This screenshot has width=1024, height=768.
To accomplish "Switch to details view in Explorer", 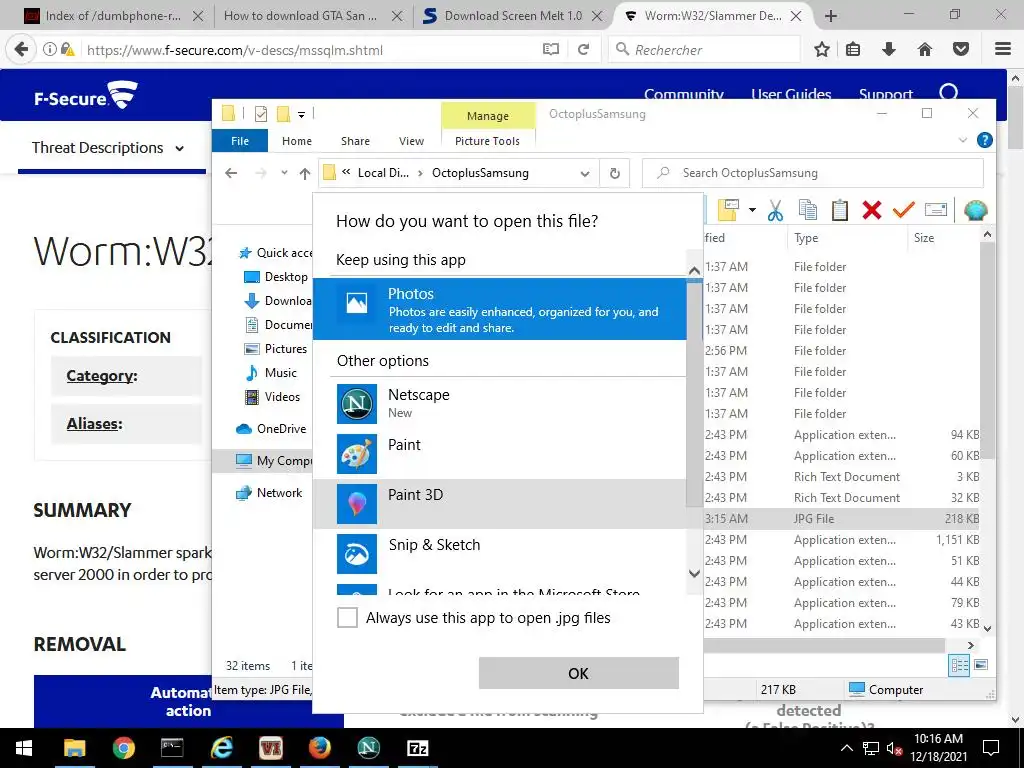I will tap(959, 665).
